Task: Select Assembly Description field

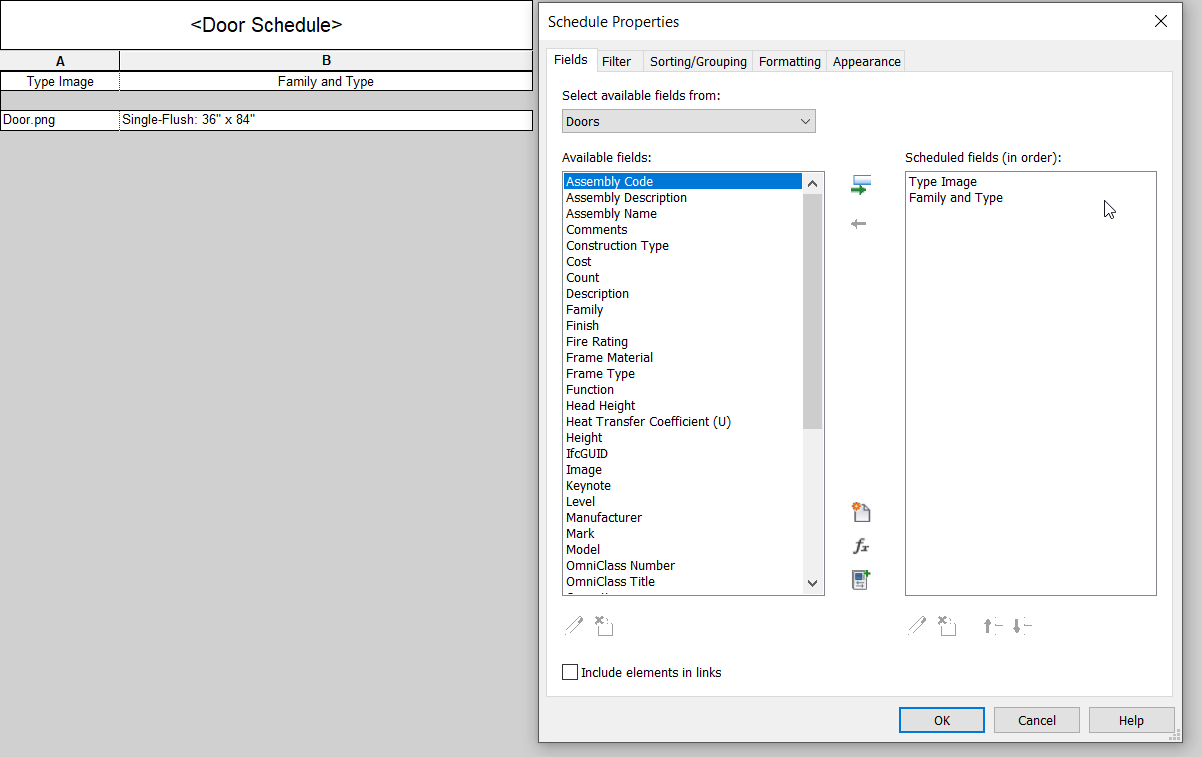Action: [683, 198]
